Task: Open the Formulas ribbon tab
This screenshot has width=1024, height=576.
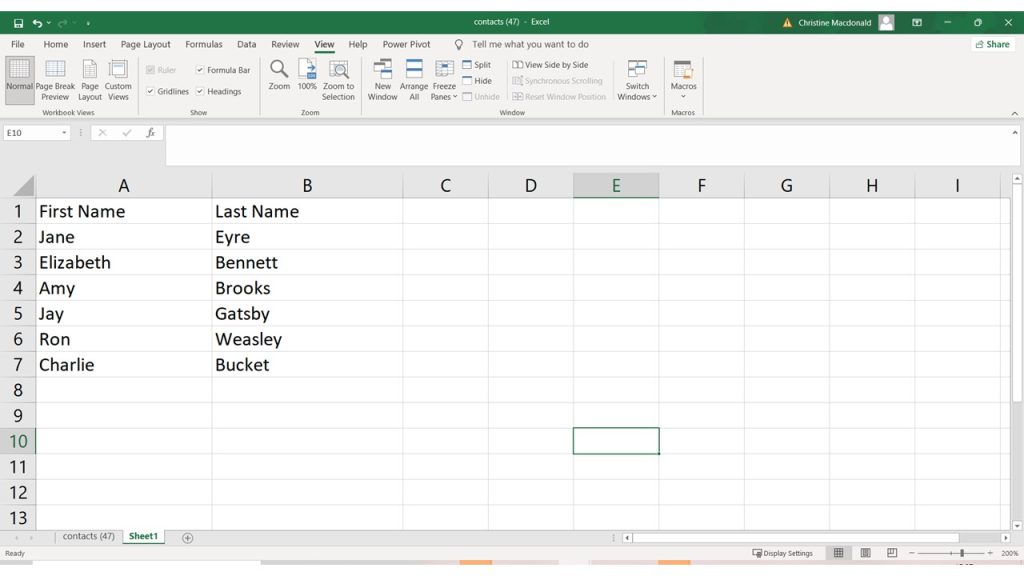Action: [x=204, y=45]
